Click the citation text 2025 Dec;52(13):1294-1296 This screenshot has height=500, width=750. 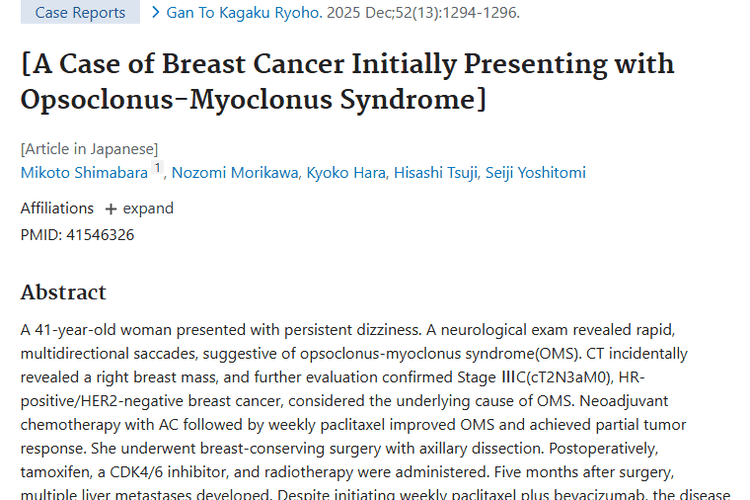[434, 13]
